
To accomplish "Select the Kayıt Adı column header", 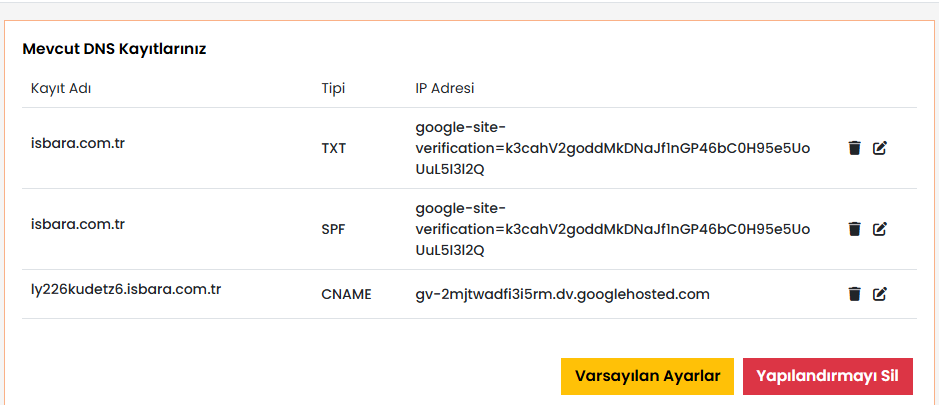I will tap(61, 89).
